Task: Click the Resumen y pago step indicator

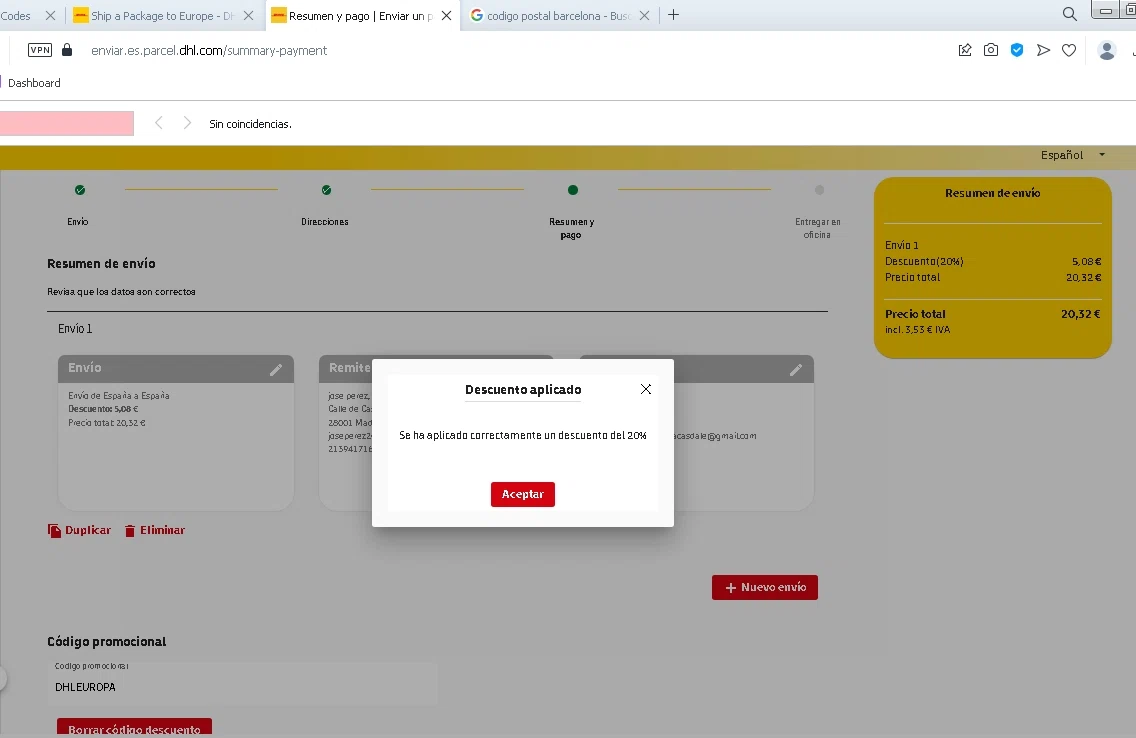Action: [572, 190]
